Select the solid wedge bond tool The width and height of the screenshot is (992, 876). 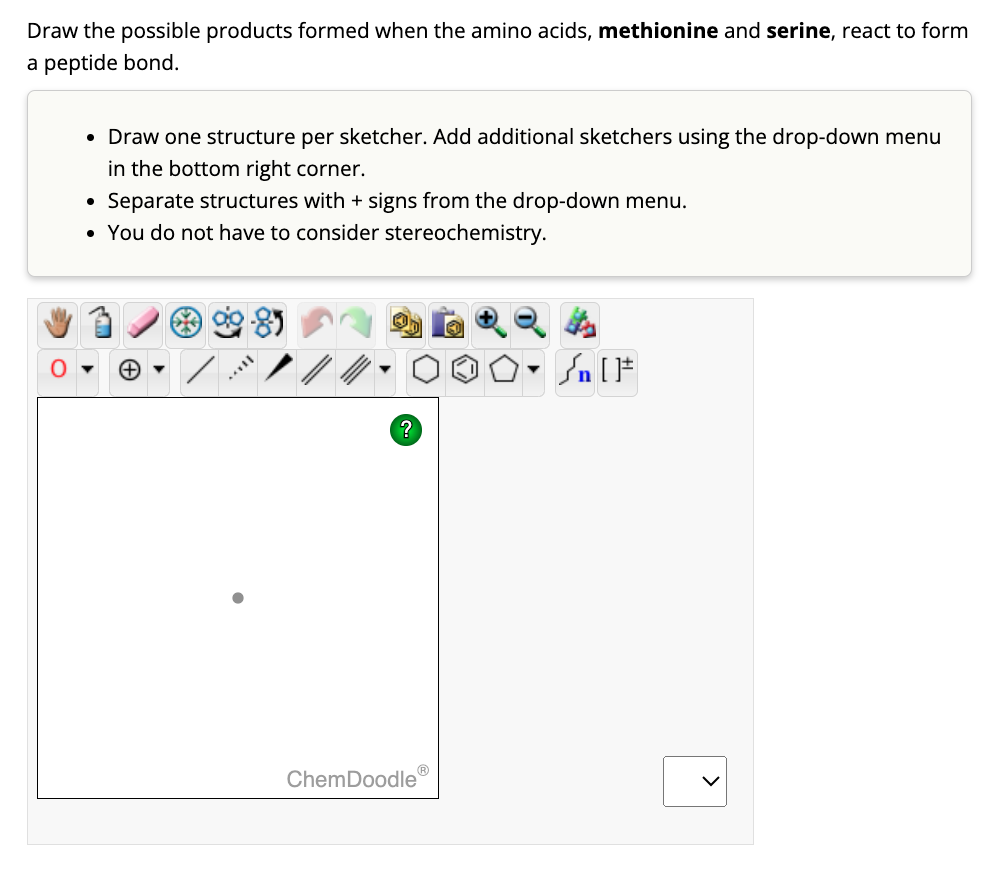[277, 370]
